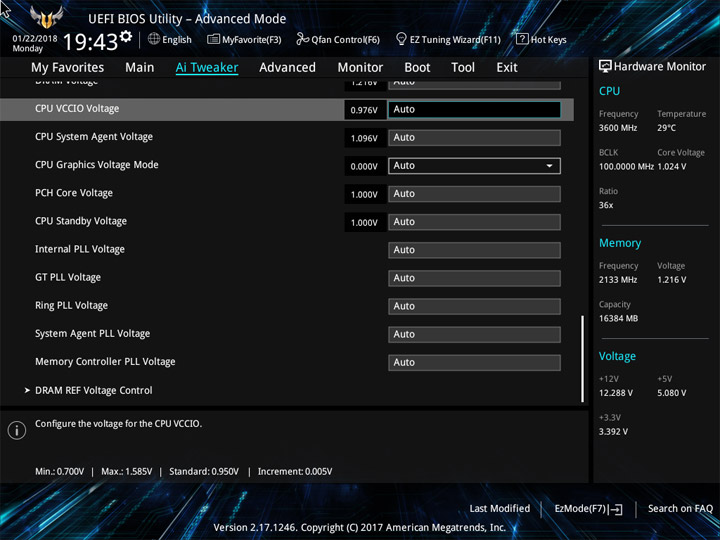
Task: Select the PCH Core Voltage value field
Action: point(474,194)
